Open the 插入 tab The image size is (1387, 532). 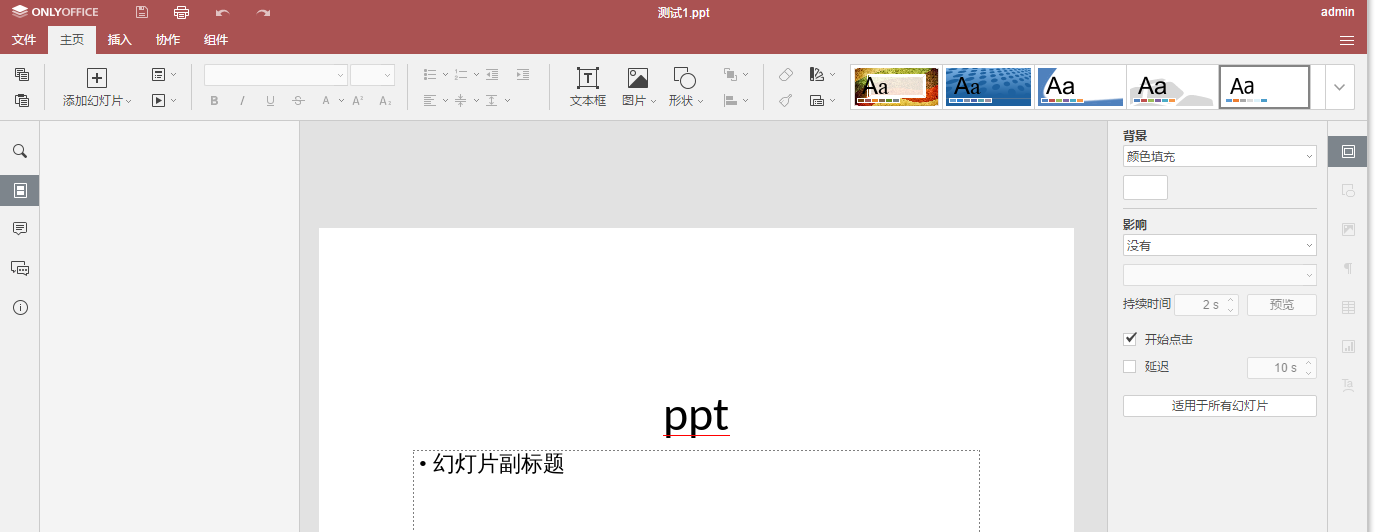coord(120,40)
